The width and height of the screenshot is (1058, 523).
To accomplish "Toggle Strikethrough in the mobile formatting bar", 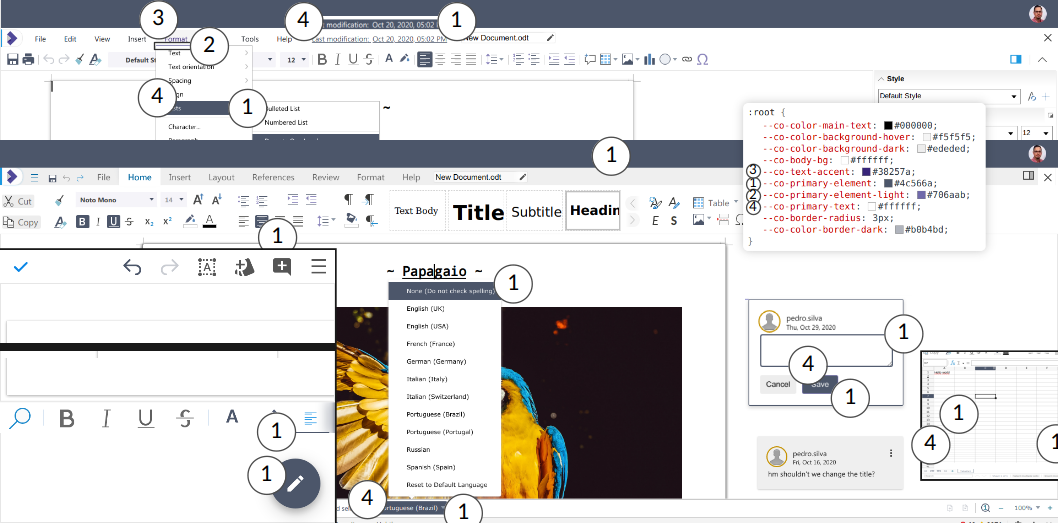I will [x=185, y=418].
